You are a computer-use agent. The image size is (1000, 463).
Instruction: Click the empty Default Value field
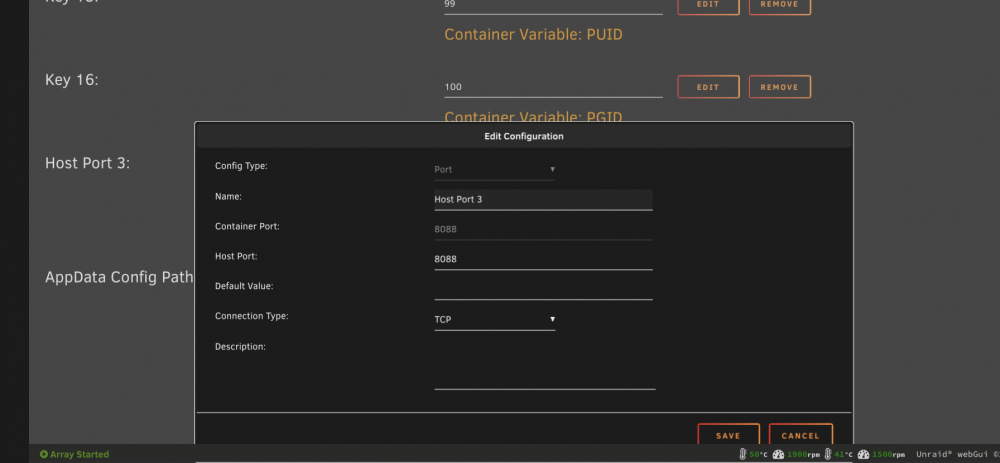(543, 290)
